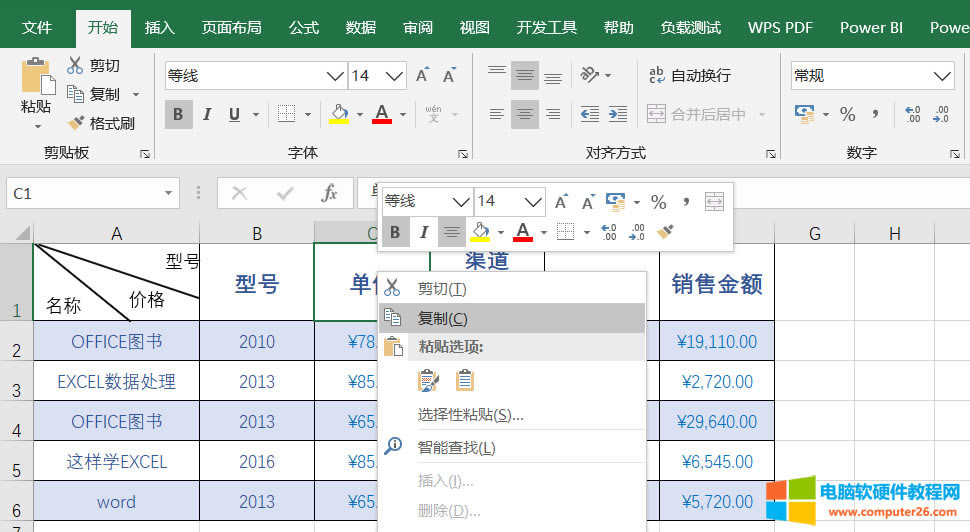Click 选择性粘贴(S)... in context menu
This screenshot has height=532, width=970.
click(470, 414)
